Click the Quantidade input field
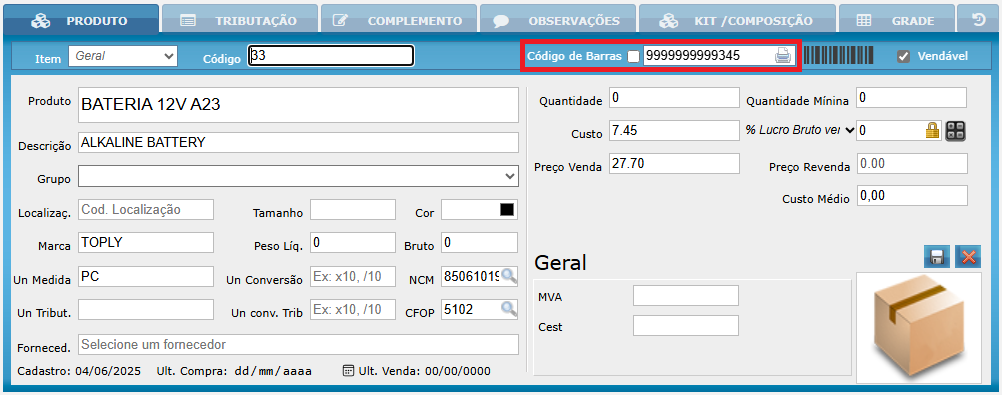1002x395 pixels. point(674,98)
